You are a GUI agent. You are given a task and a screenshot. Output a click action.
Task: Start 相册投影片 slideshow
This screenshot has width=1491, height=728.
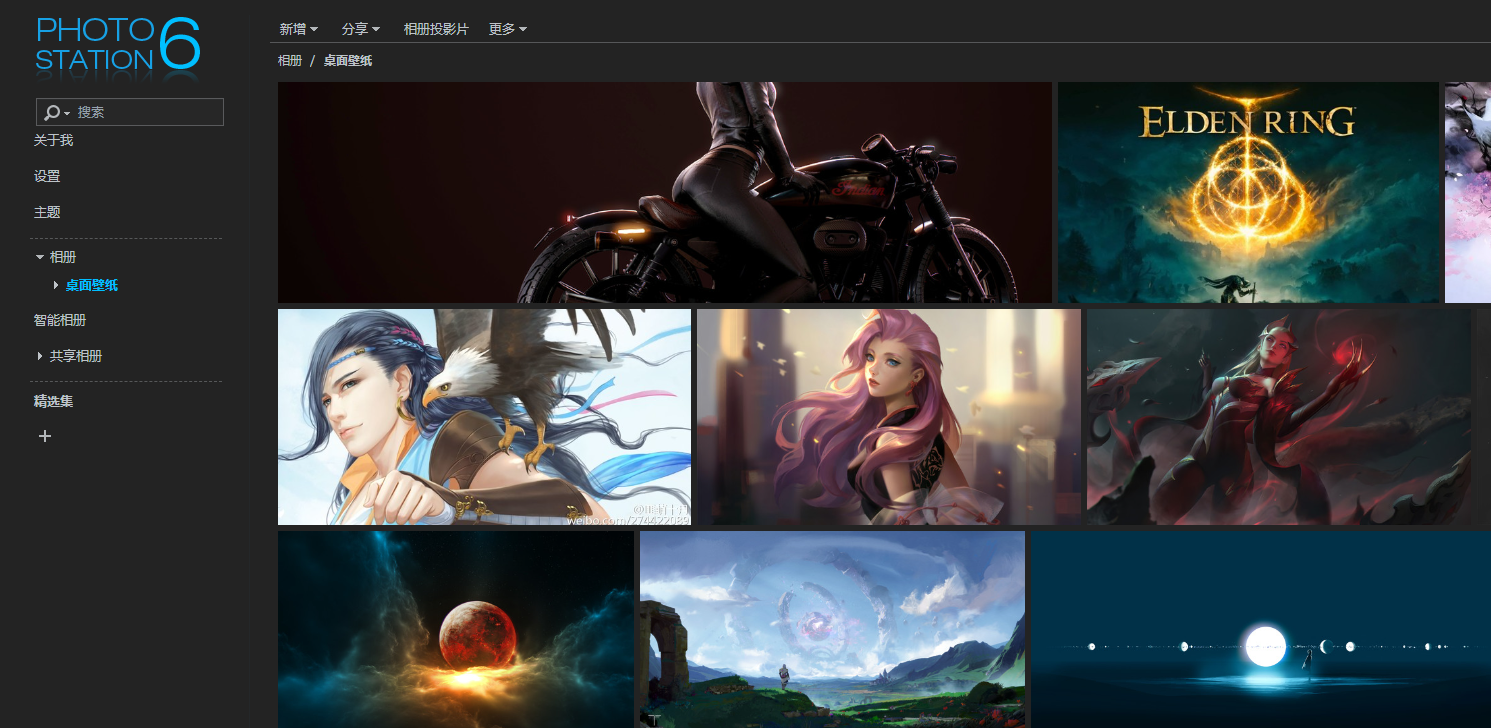point(435,29)
